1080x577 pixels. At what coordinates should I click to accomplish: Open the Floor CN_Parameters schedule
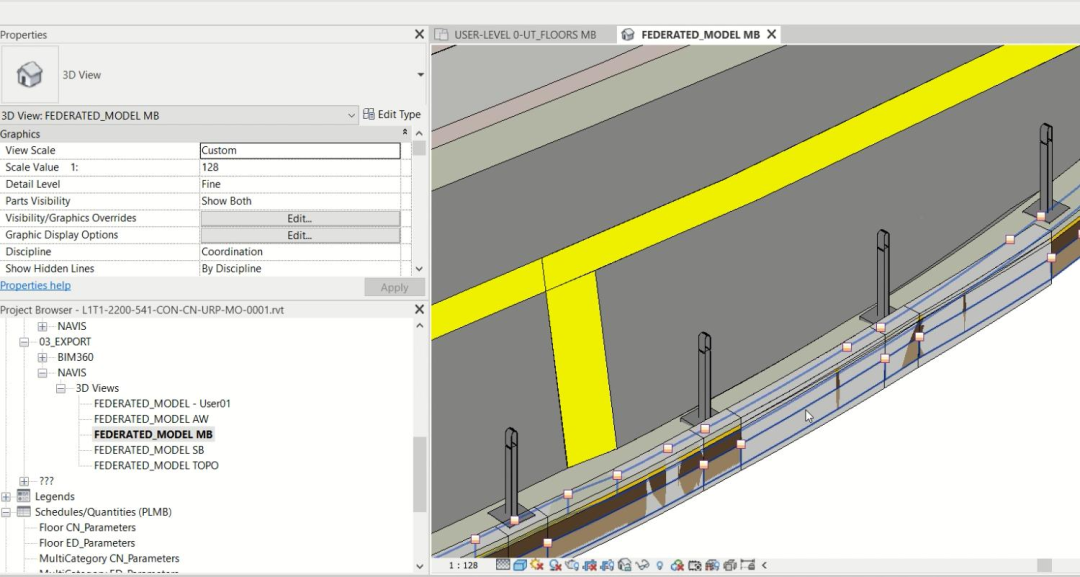pyautogui.click(x=87, y=527)
